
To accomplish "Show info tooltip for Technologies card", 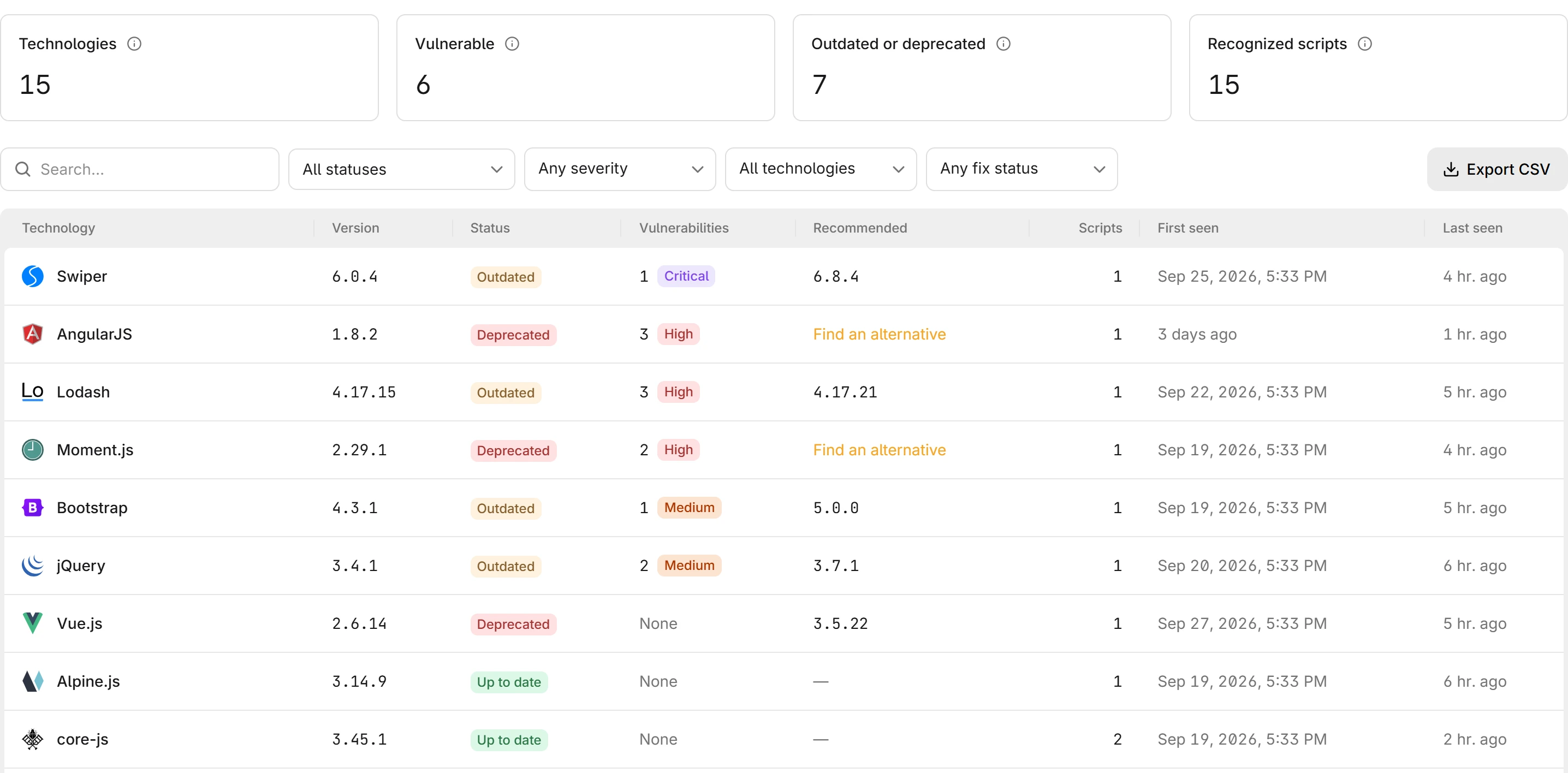I will point(134,44).
